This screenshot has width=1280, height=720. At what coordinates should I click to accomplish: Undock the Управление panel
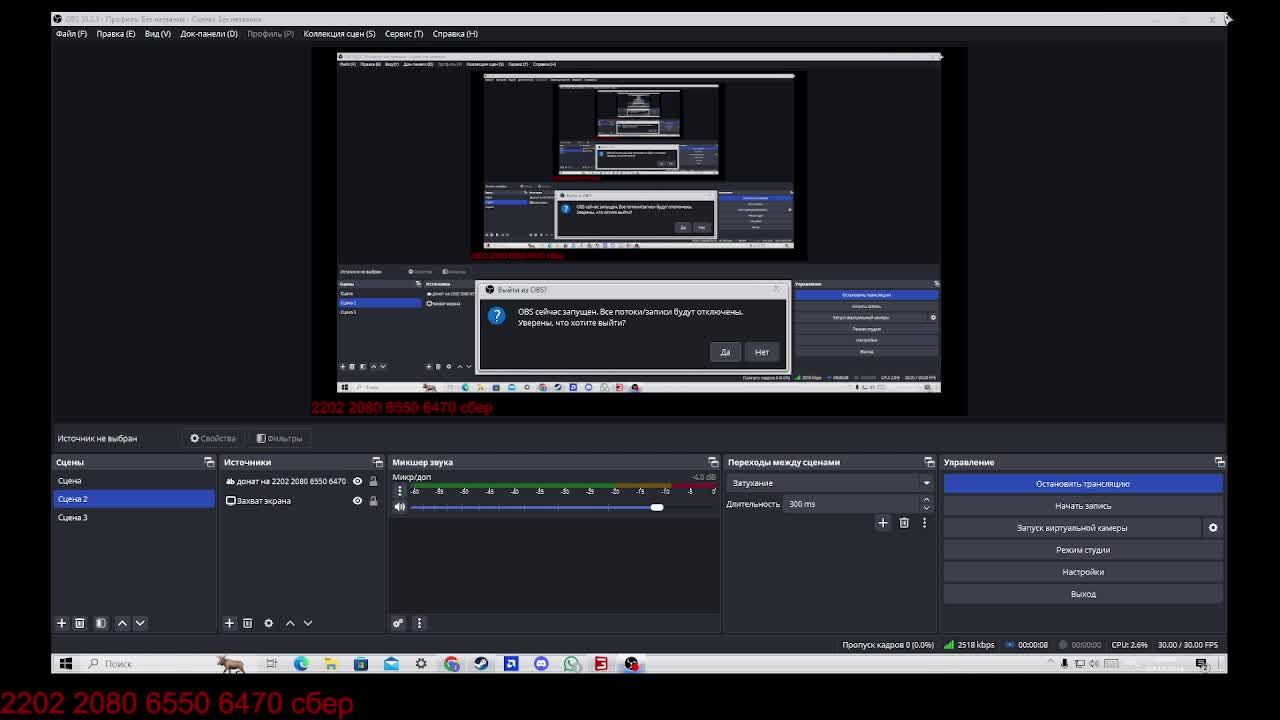[x=1219, y=462]
